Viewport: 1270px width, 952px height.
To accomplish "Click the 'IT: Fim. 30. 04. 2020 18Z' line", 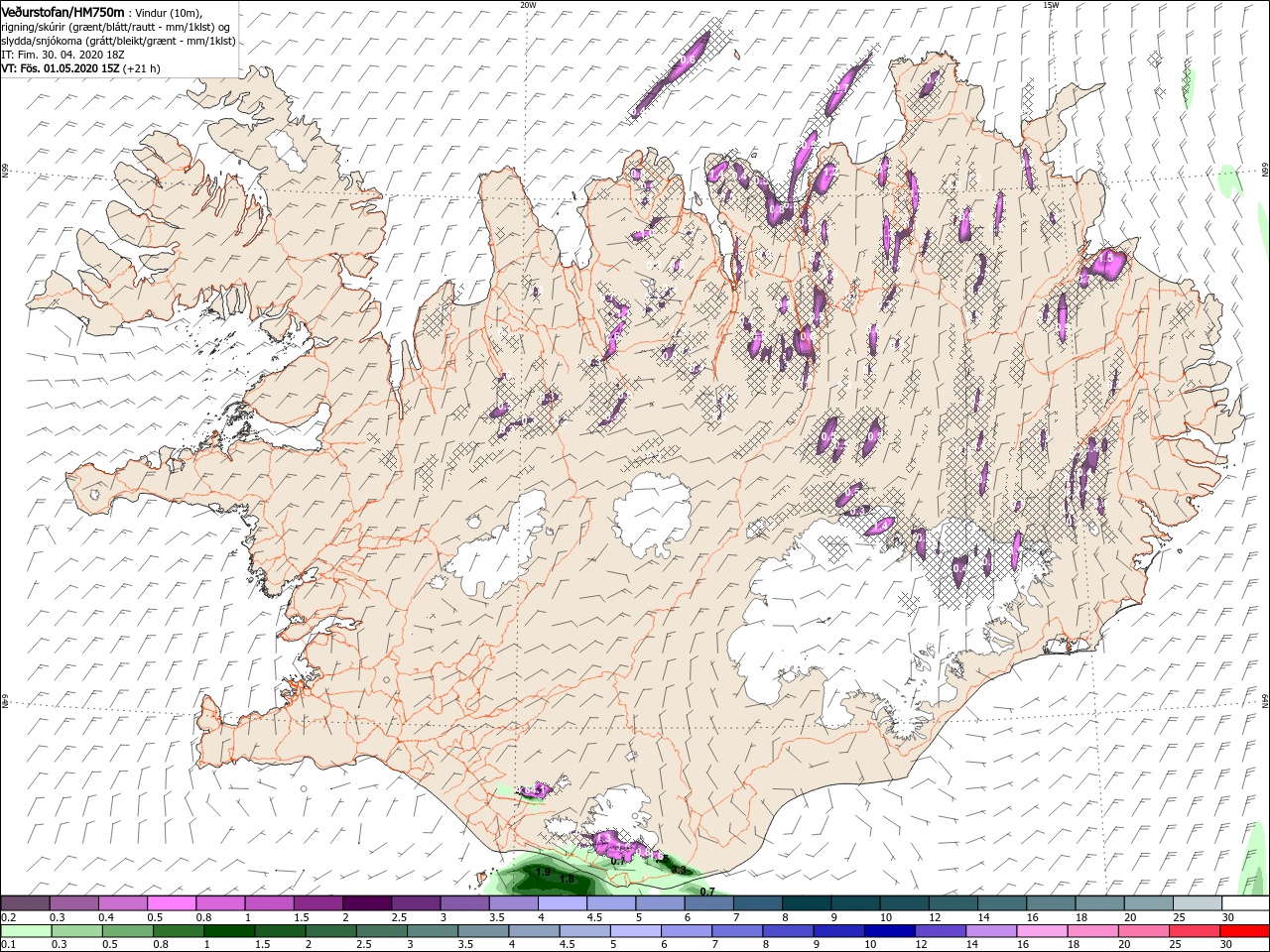I will [x=62, y=55].
